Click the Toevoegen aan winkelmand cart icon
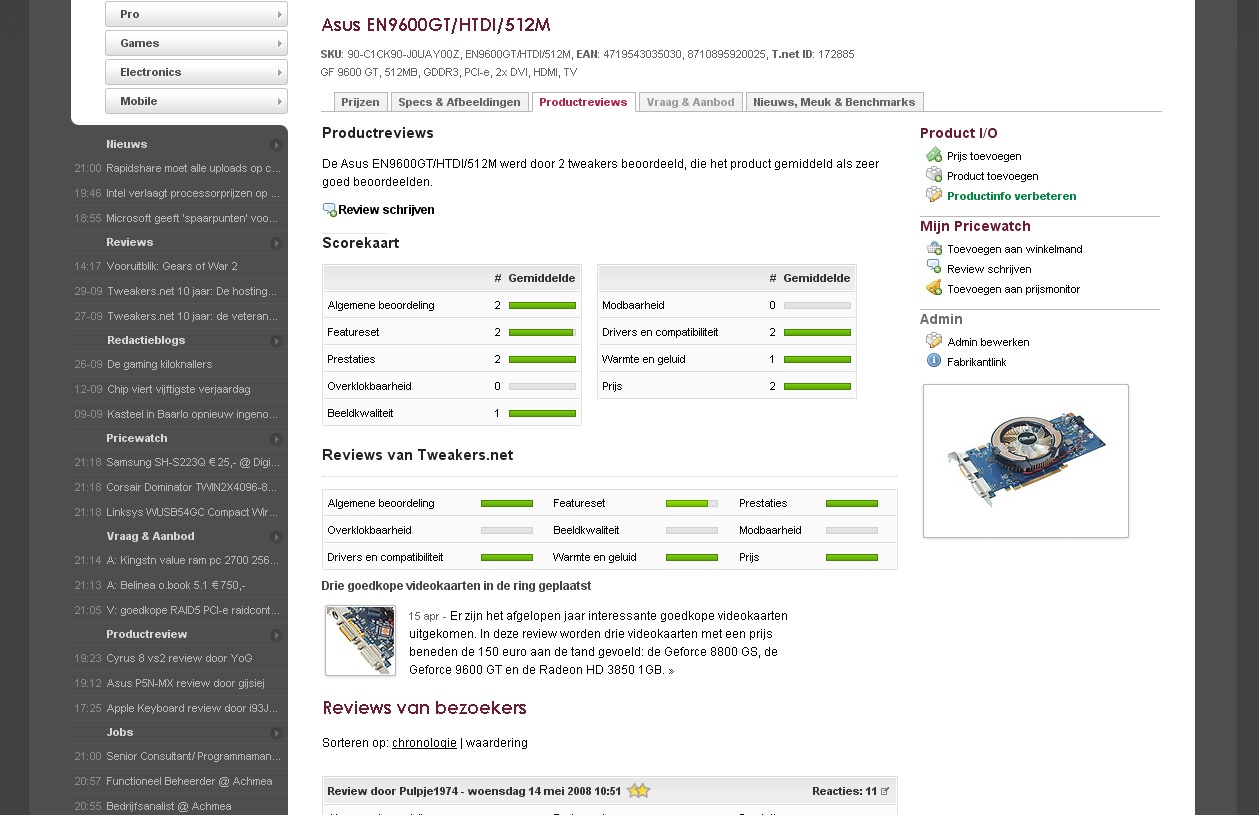This screenshot has height=815, width=1259. point(934,248)
